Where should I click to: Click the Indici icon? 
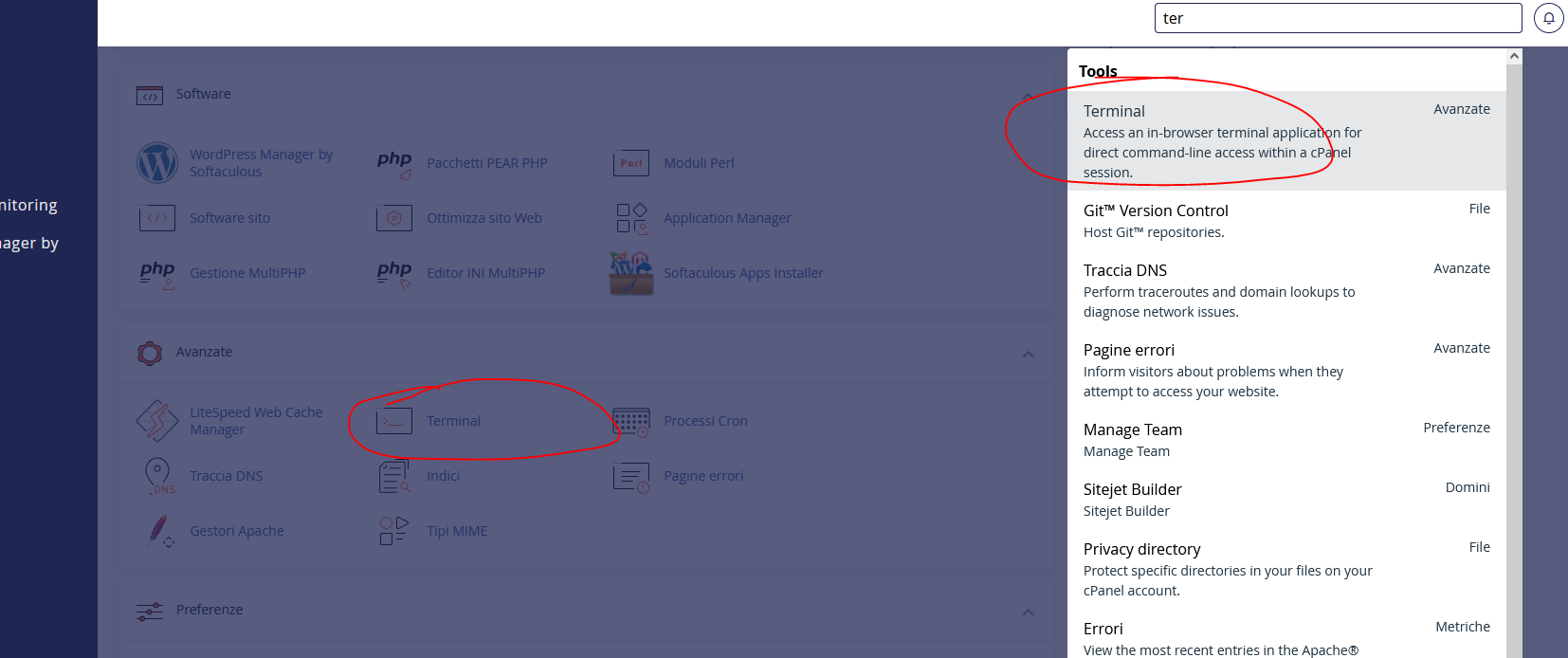(394, 476)
